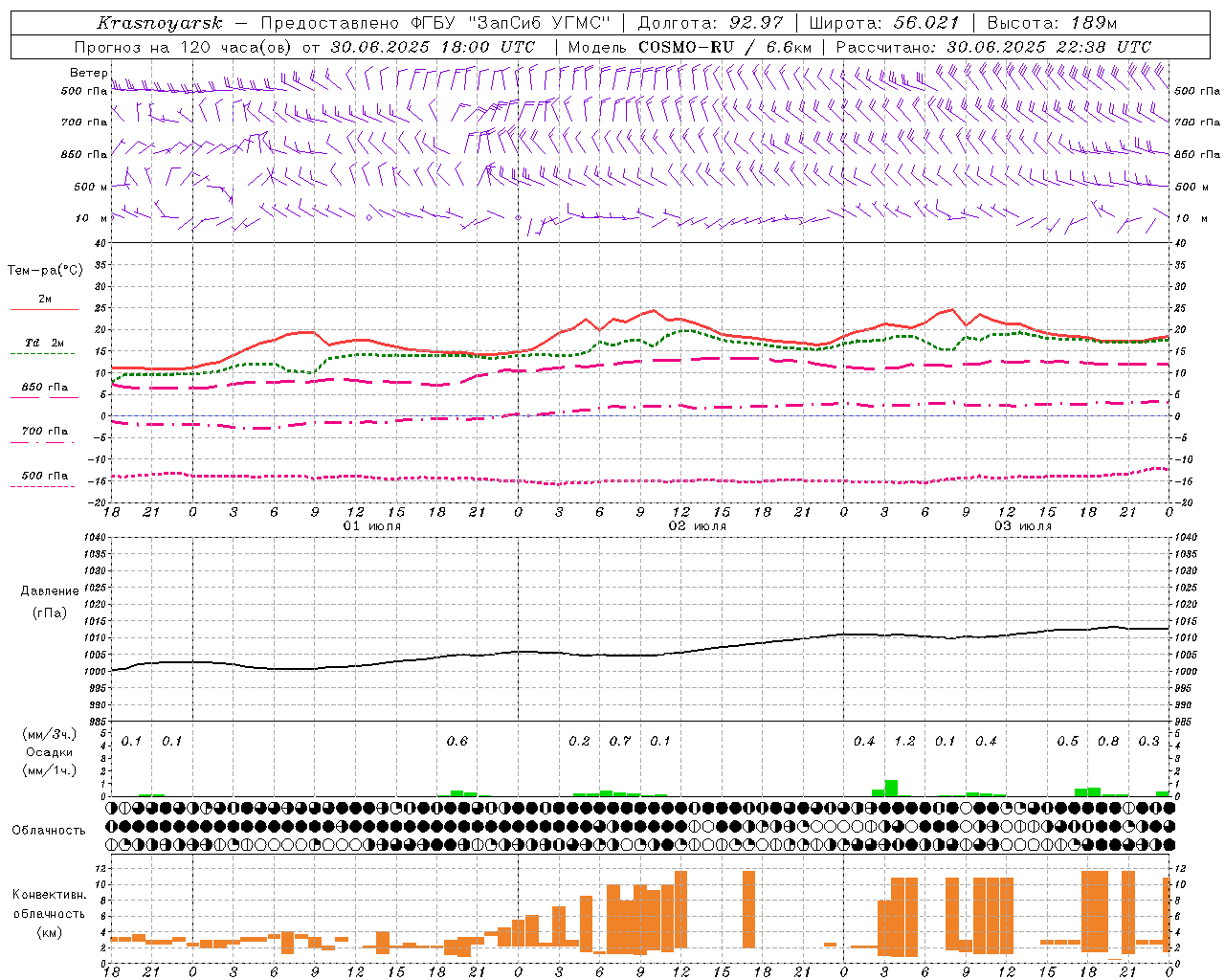Click the 'Конвективн.' convective cloud label
1225x980 pixels.
coord(49,895)
